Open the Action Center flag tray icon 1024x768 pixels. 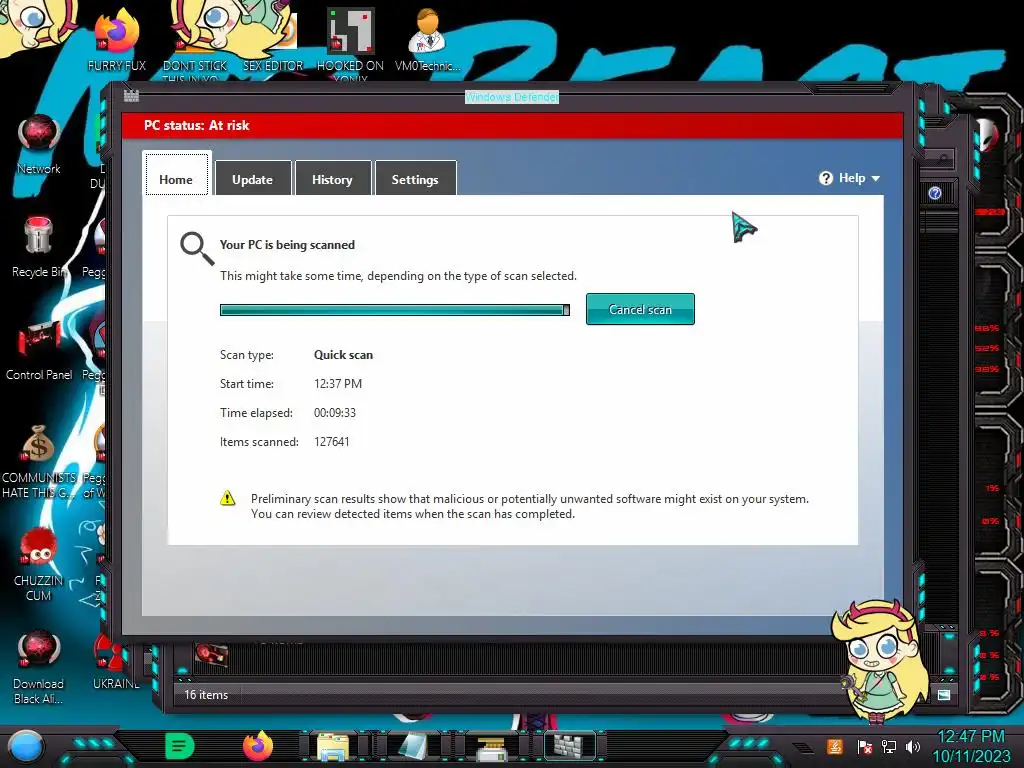pyautogui.click(x=865, y=746)
